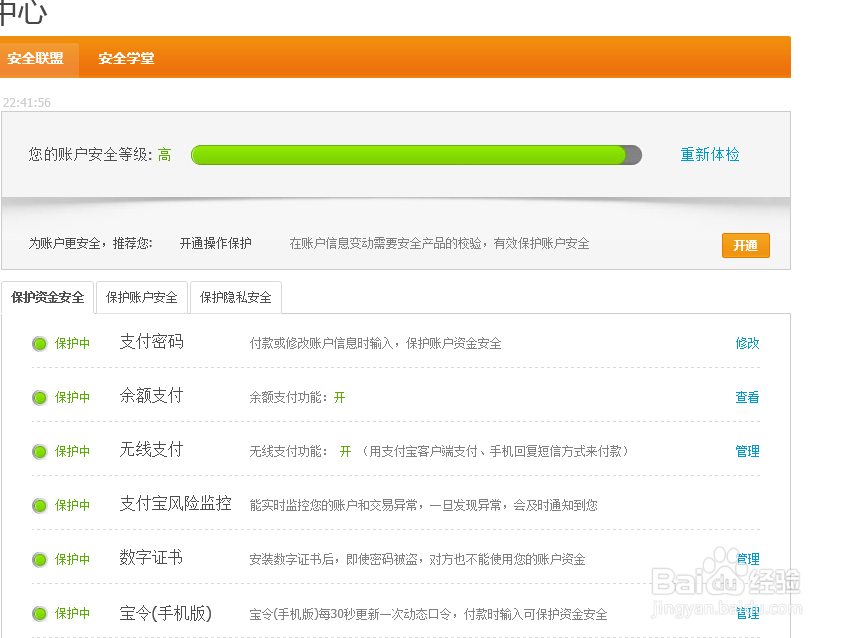This screenshot has width=849, height=638.
Task: Click the security level value 高
Action: [x=165, y=155]
